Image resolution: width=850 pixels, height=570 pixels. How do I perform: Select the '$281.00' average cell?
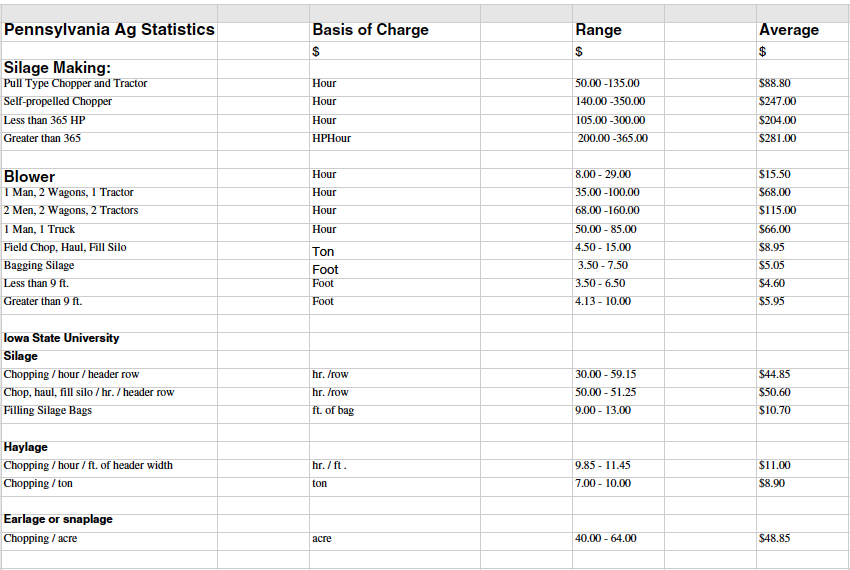[x=778, y=139]
